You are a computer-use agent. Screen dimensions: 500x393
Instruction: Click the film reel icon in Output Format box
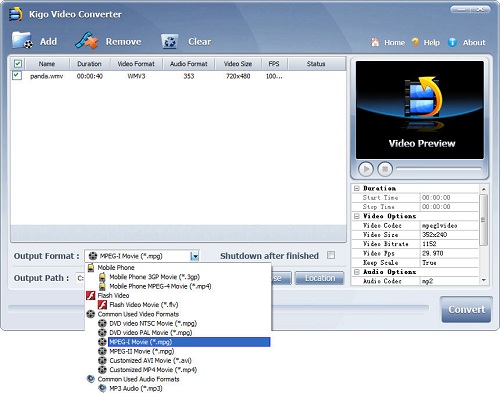coord(93,256)
